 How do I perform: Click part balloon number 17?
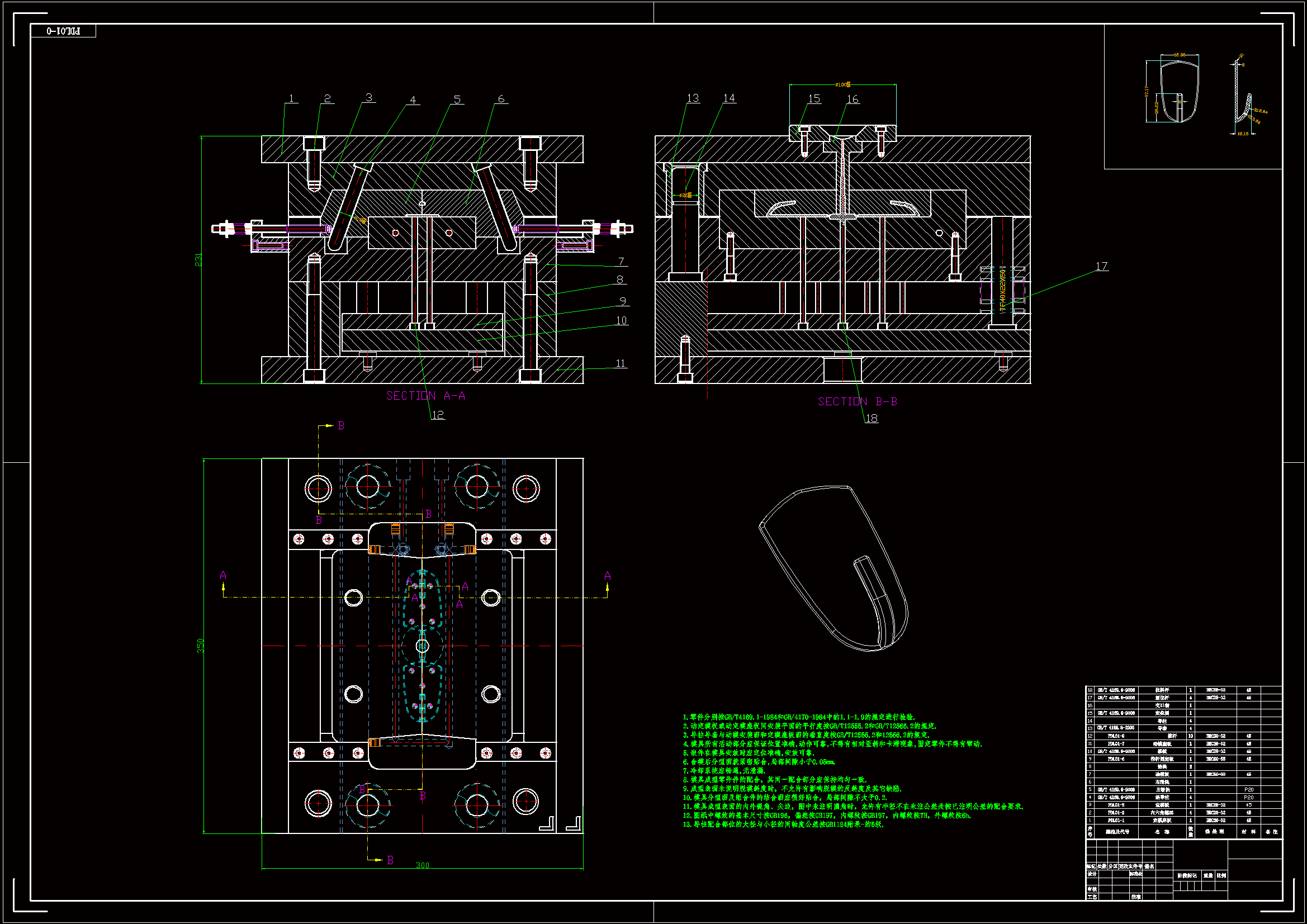1101,266
